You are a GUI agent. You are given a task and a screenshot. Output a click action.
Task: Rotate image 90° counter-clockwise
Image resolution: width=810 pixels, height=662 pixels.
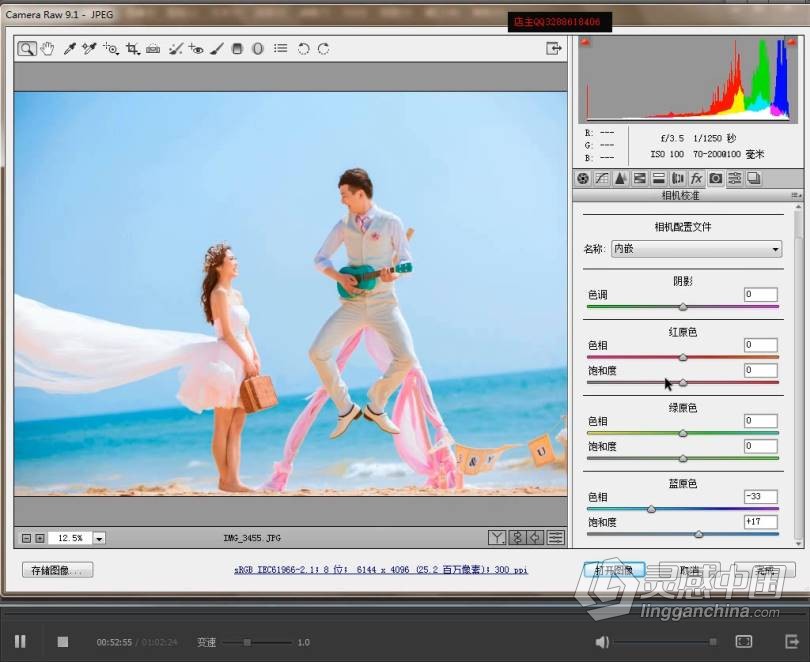tap(303, 49)
